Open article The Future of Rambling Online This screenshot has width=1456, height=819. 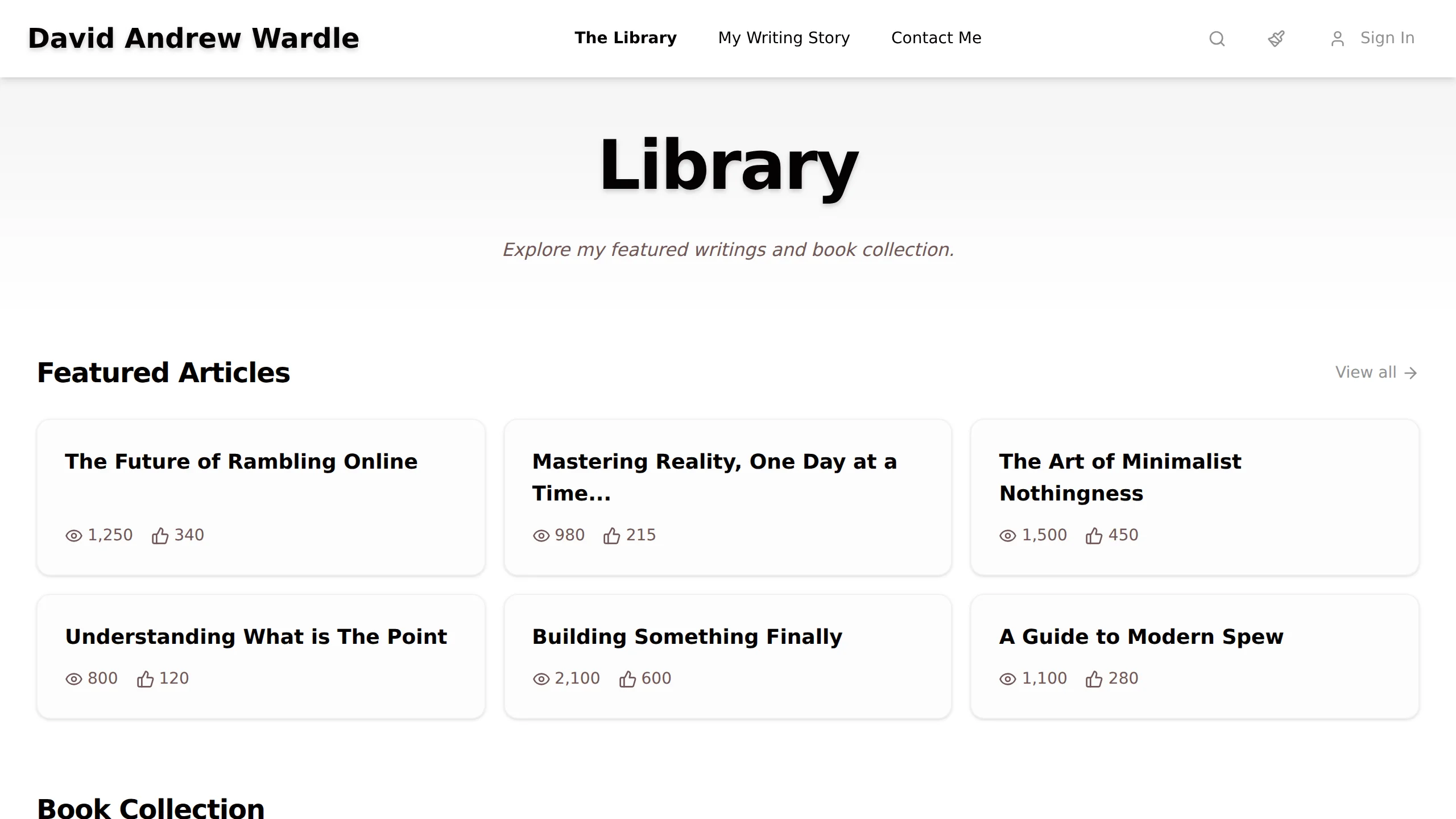(241, 461)
